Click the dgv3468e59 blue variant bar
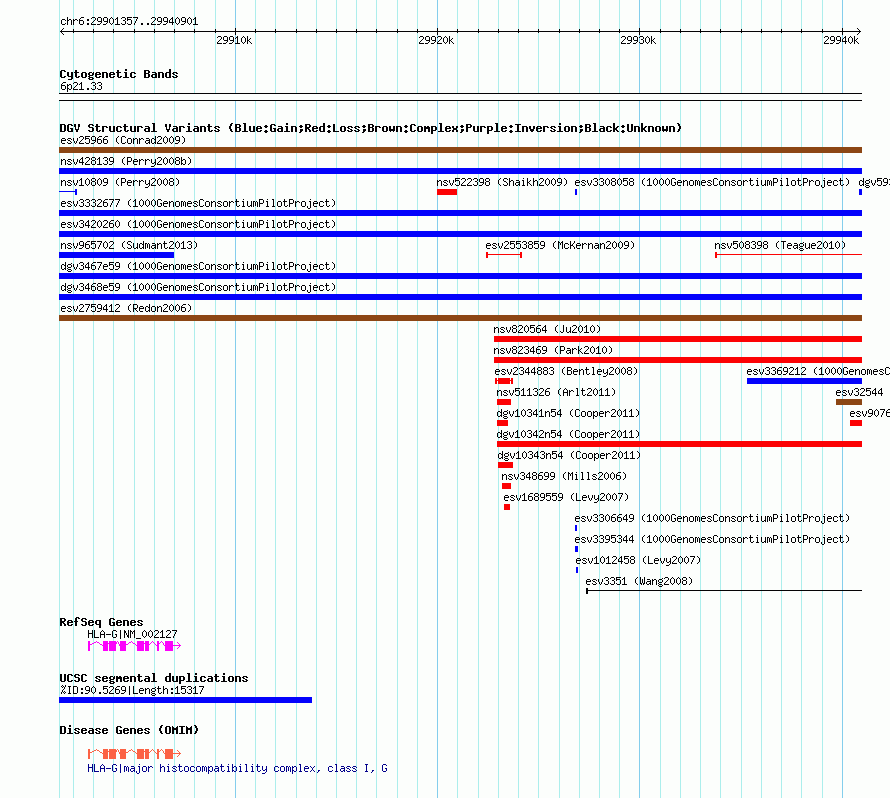Image resolution: width=890 pixels, height=798 pixels. 460,297
